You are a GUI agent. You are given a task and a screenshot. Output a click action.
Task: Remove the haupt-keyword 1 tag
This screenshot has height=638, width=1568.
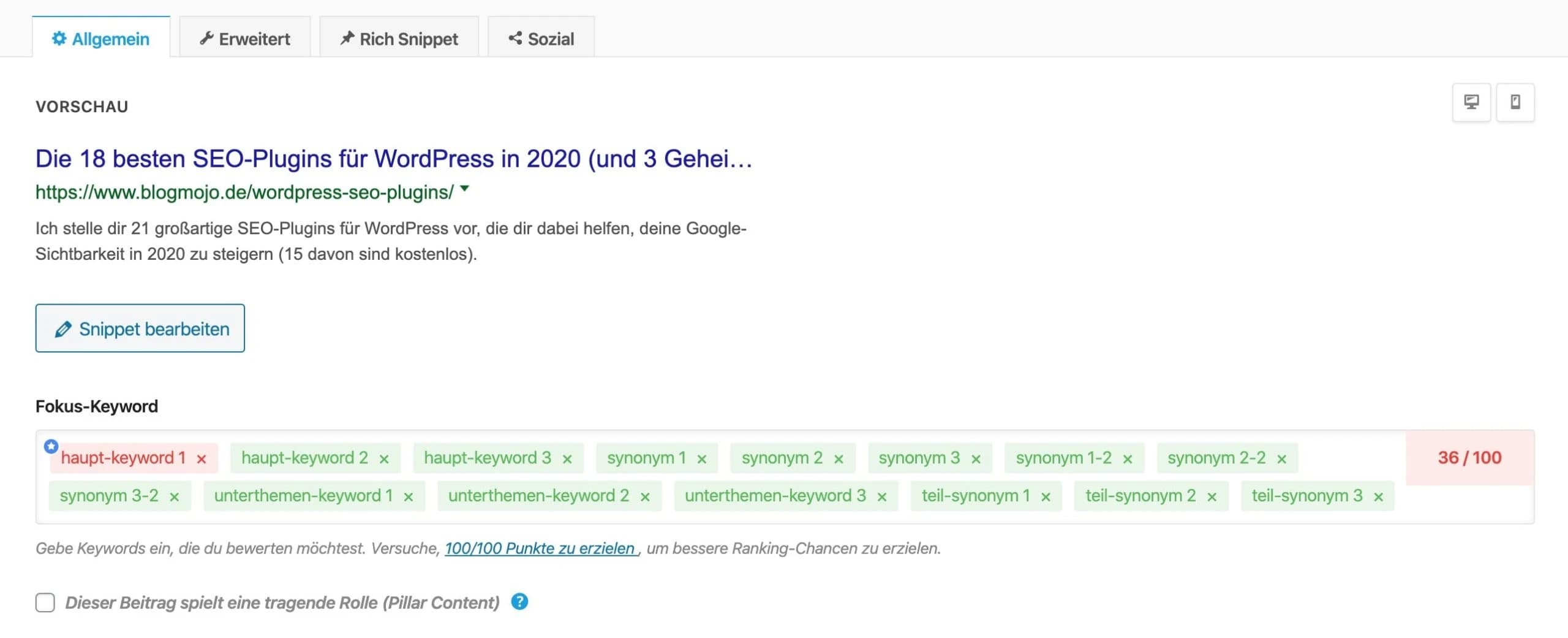pos(202,458)
